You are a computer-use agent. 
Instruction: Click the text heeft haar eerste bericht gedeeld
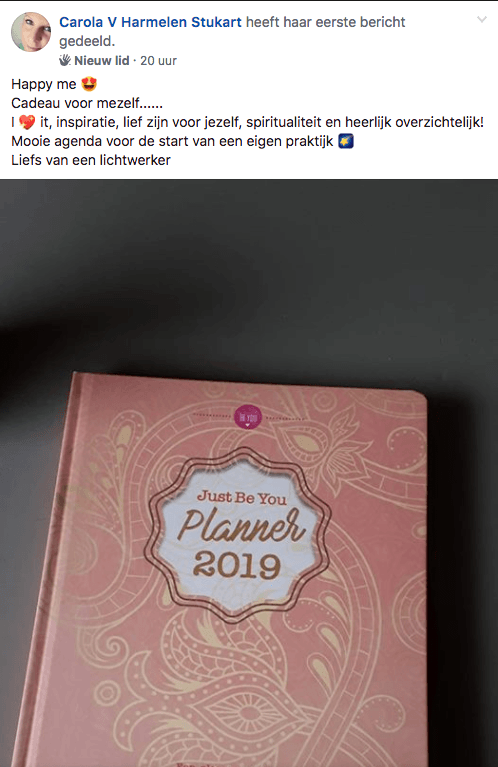(x=232, y=31)
